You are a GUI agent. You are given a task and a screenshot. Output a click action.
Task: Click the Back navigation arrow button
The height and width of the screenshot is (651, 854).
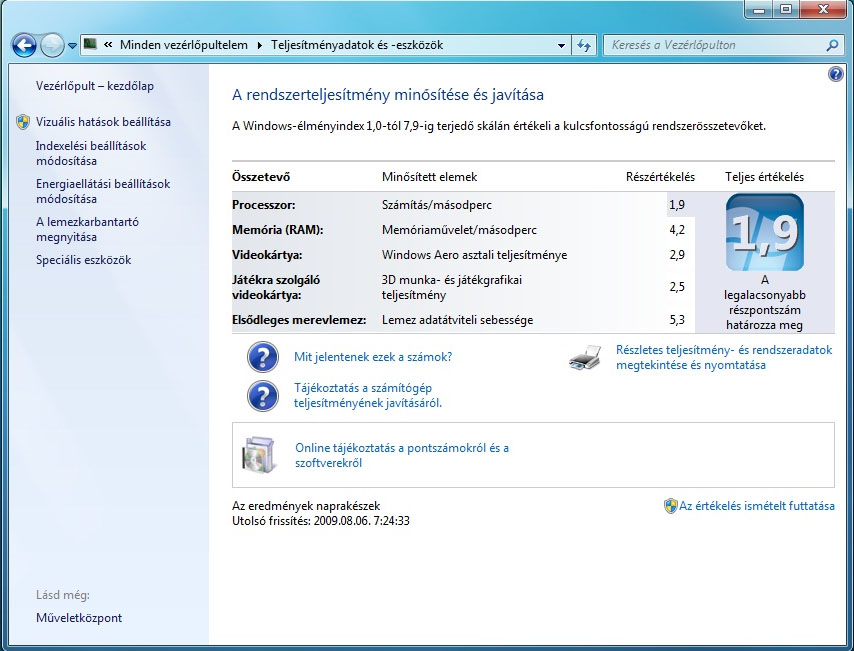24,46
